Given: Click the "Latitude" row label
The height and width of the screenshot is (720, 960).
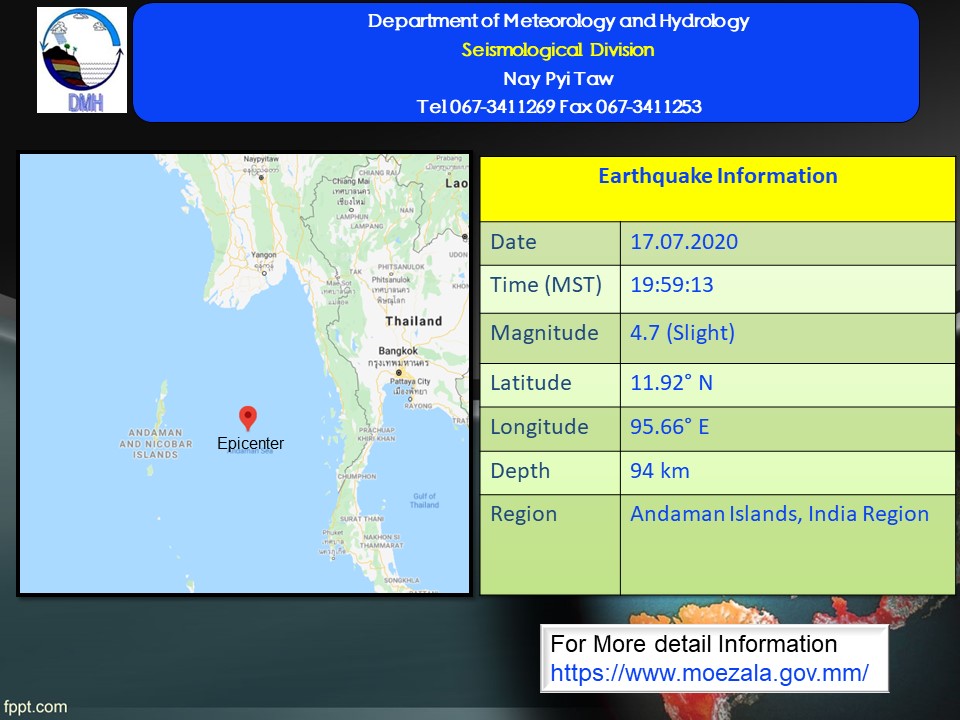Looking at the screenshot, I should (531, 383).
